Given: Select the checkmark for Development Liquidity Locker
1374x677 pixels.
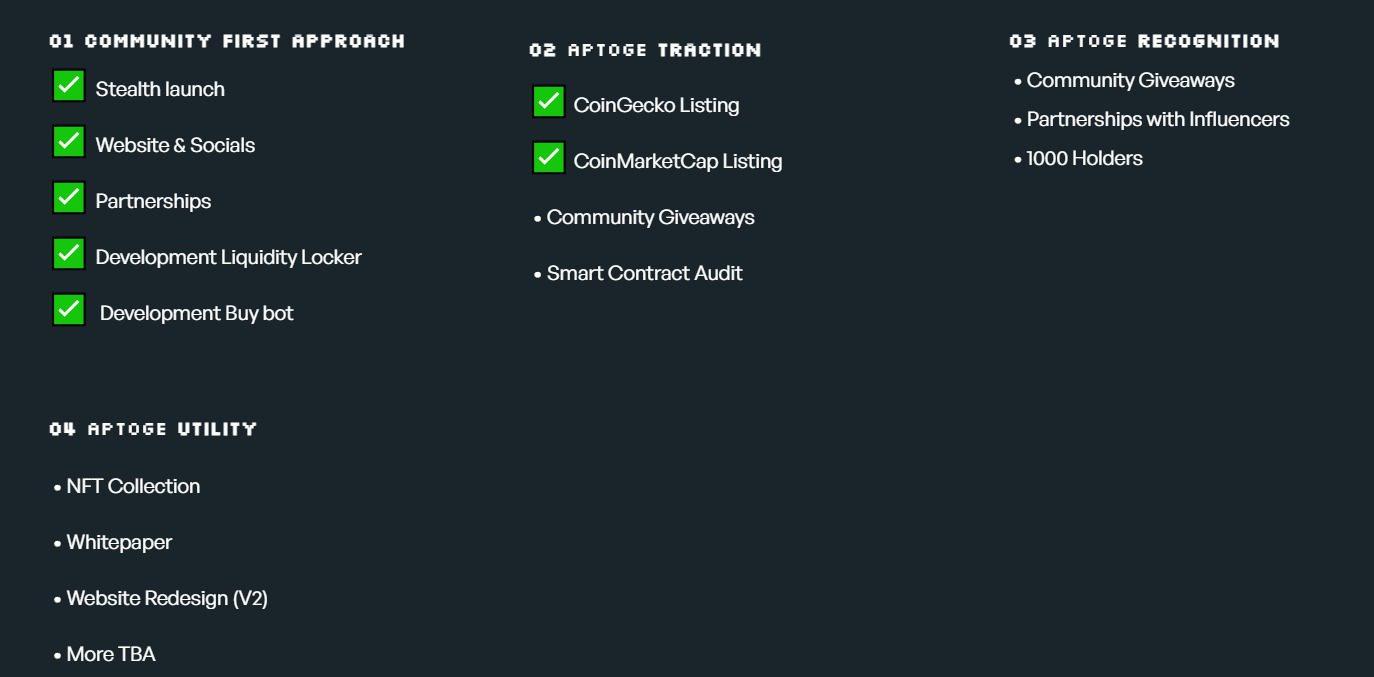Looking at the screenshot, I should click(x=68, y=254).
